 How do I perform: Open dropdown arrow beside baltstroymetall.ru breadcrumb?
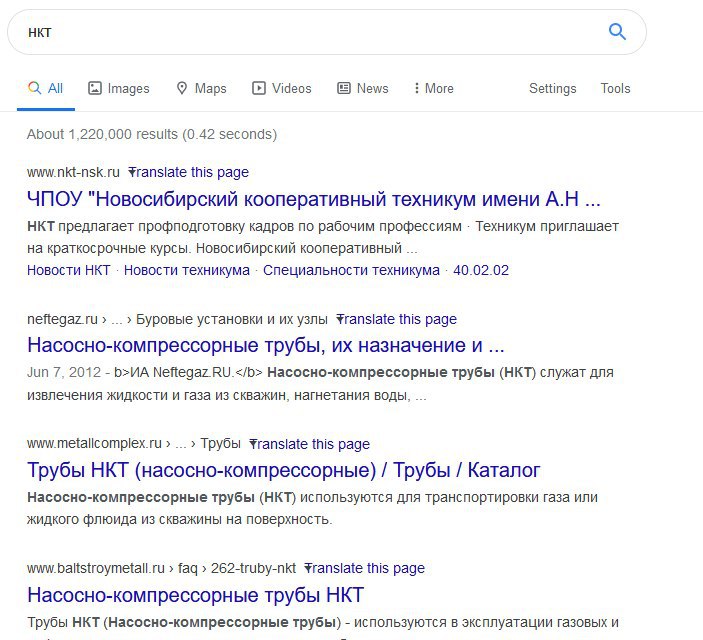(x=307, y=567)
